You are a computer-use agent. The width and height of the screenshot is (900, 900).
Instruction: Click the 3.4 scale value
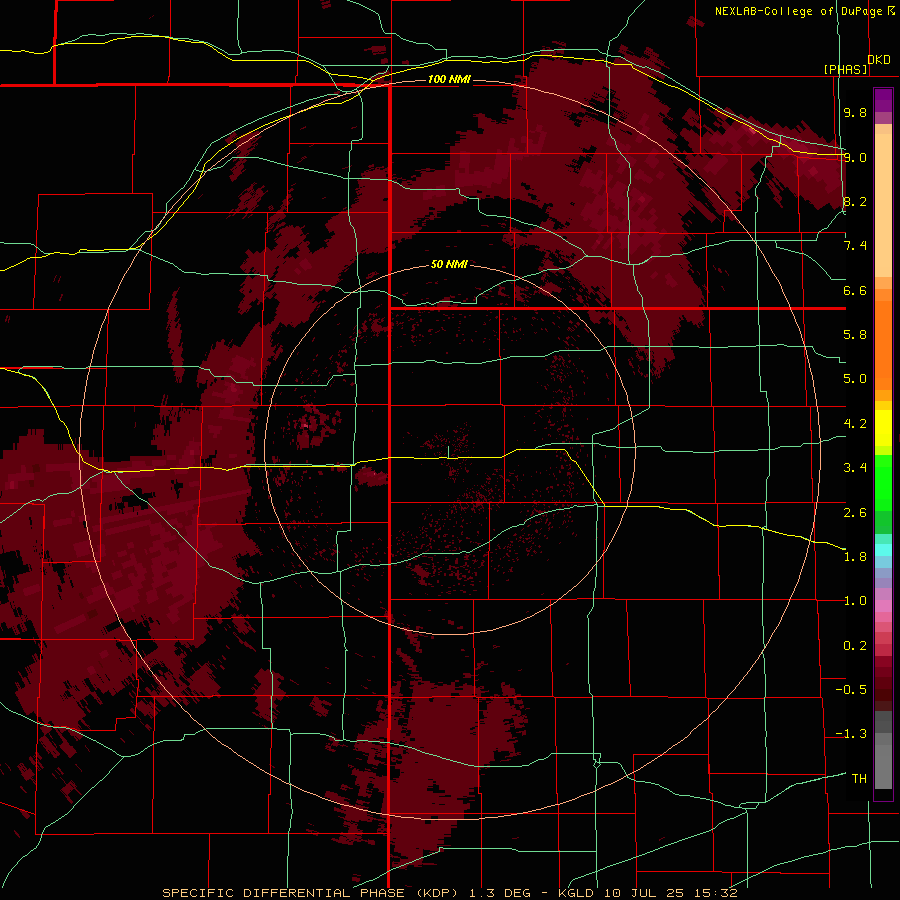point(855,468)
